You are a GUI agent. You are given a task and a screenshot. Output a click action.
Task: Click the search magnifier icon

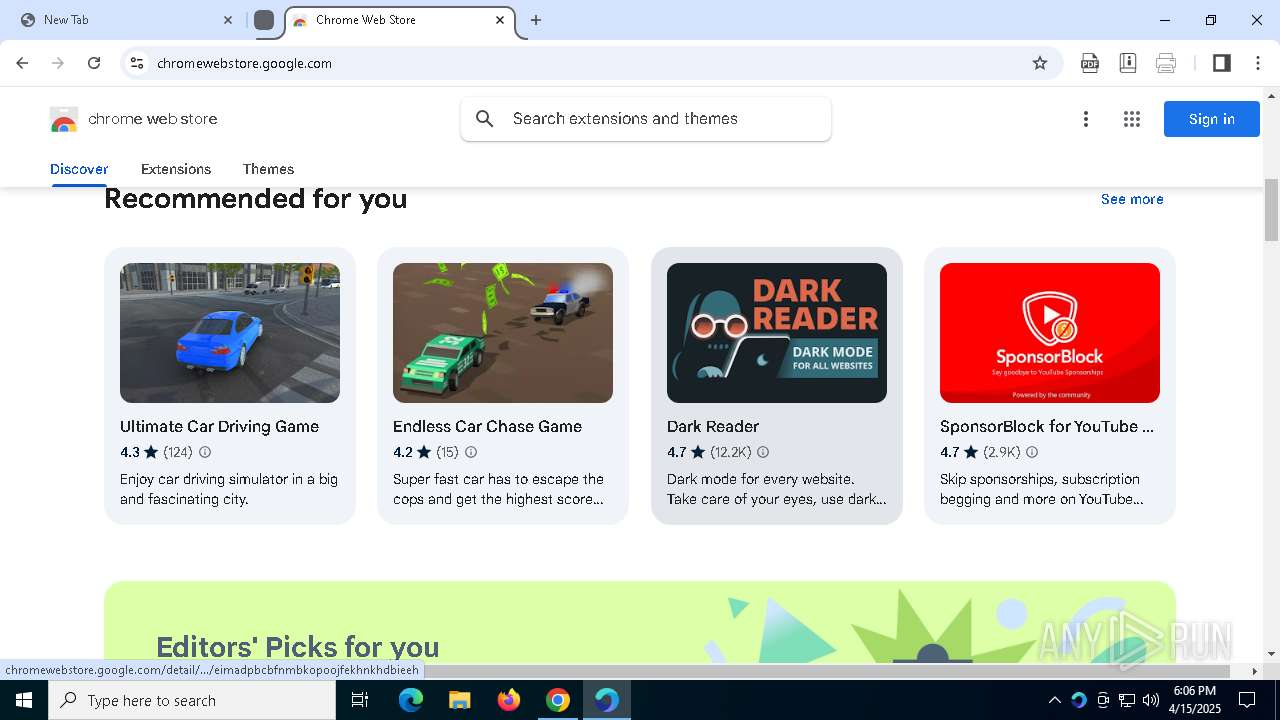point(485,119)
